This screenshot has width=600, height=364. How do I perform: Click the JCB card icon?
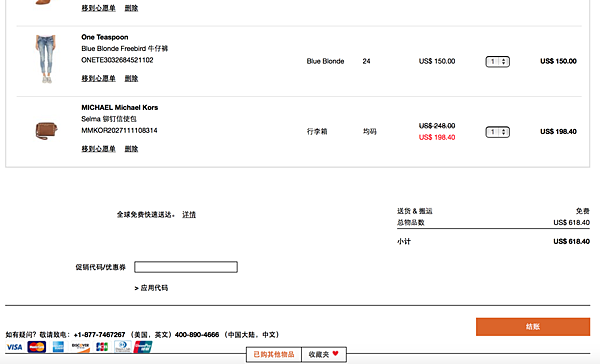point(102,347)
